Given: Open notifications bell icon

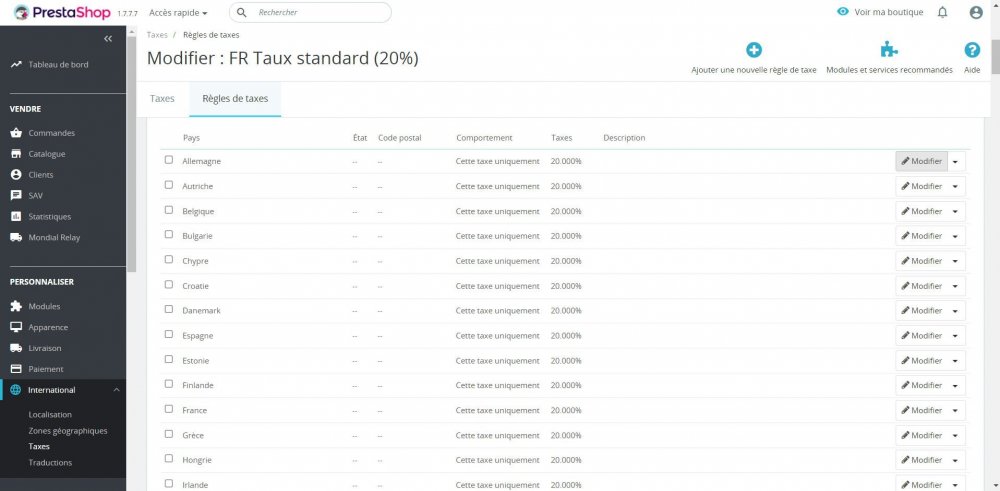Looking at the screenshot, I should tap(942, 12).
